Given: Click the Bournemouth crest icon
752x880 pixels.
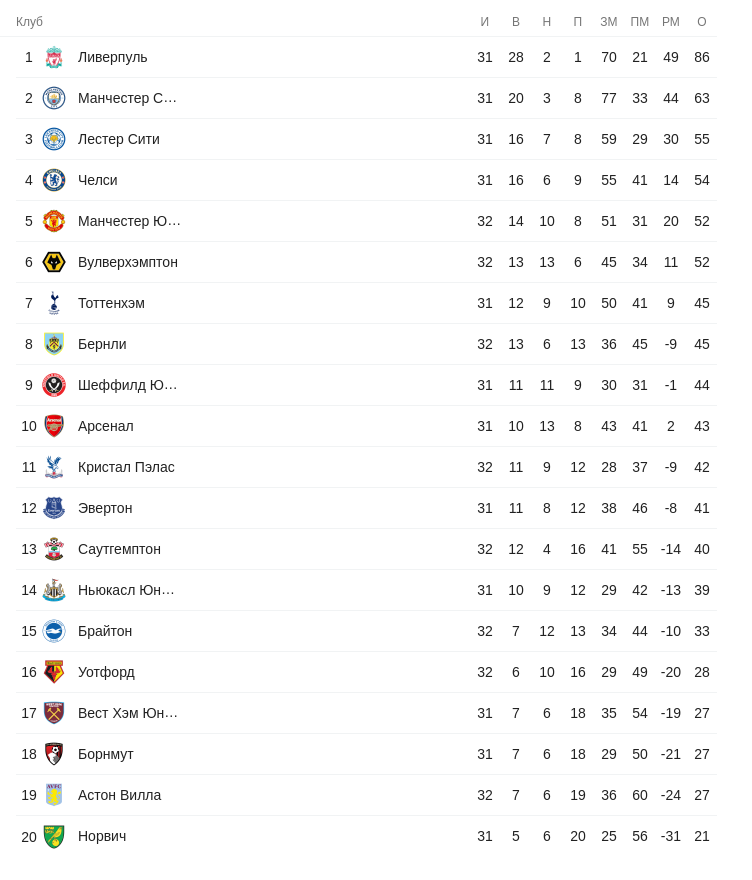Looking at the screenshot, I should [54, 754].
